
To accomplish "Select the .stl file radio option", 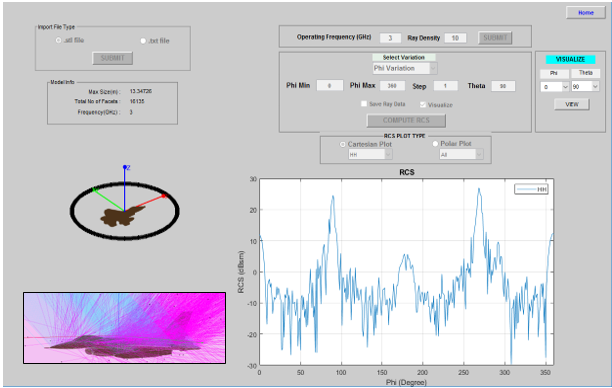I will coord(59,40).
